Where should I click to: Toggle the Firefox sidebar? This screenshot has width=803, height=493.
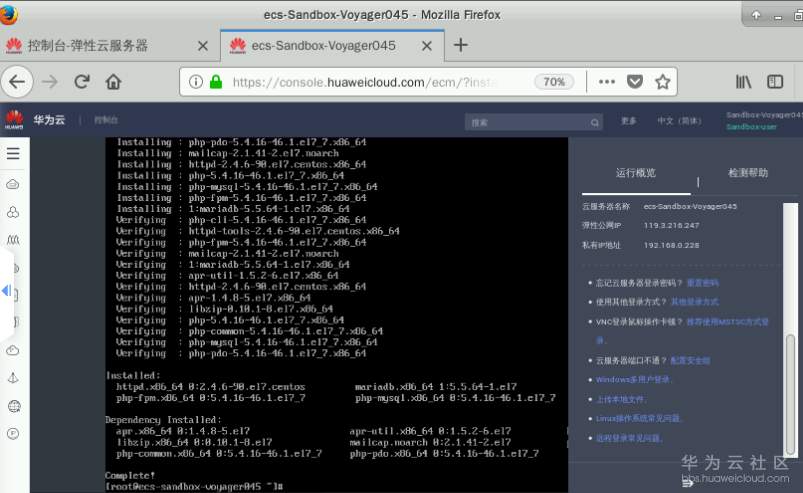(775, 82)
